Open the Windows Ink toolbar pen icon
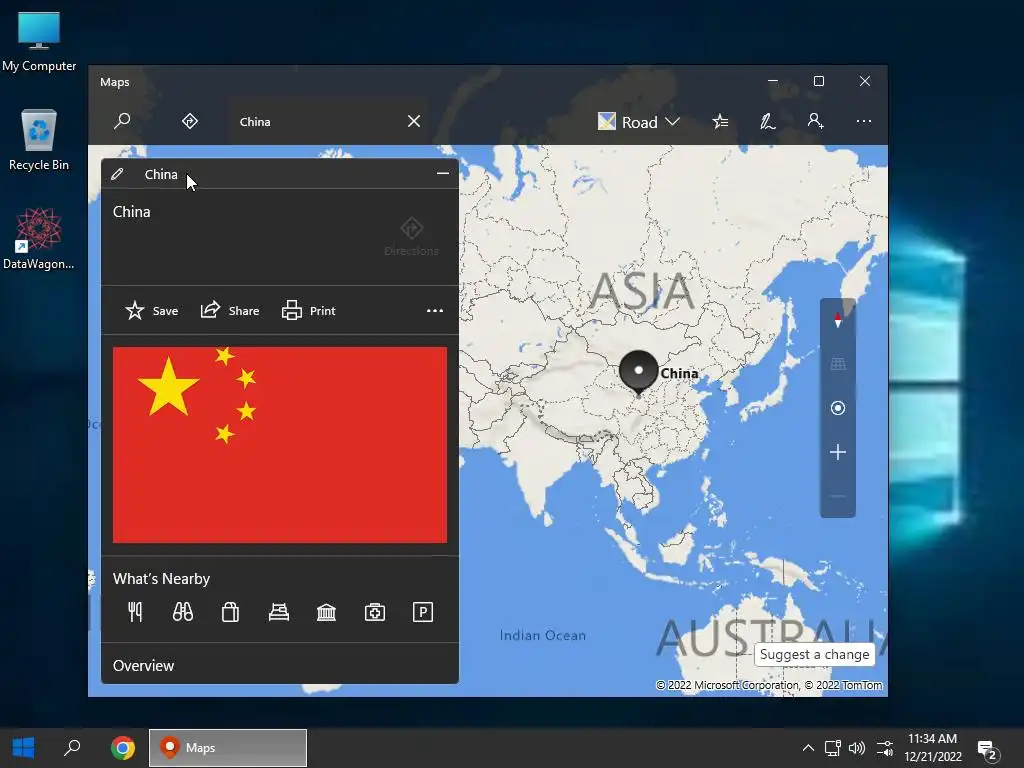 click(x=768, y=121)
